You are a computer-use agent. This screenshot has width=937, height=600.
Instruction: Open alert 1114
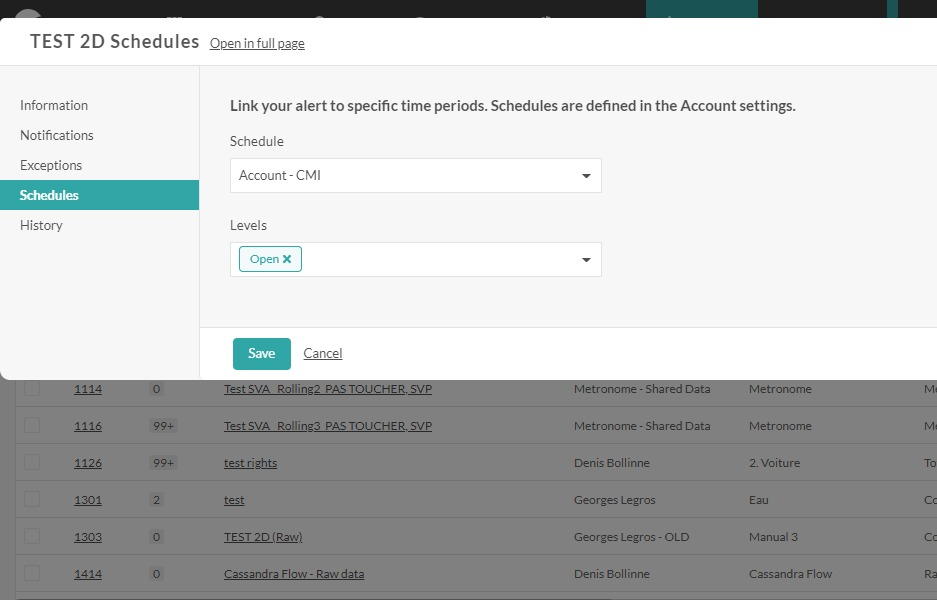click(x=88, y=389)
